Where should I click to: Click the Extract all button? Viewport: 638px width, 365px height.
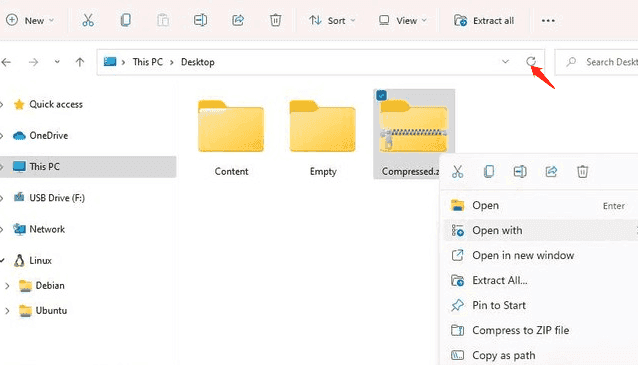(x=484, y=20)
